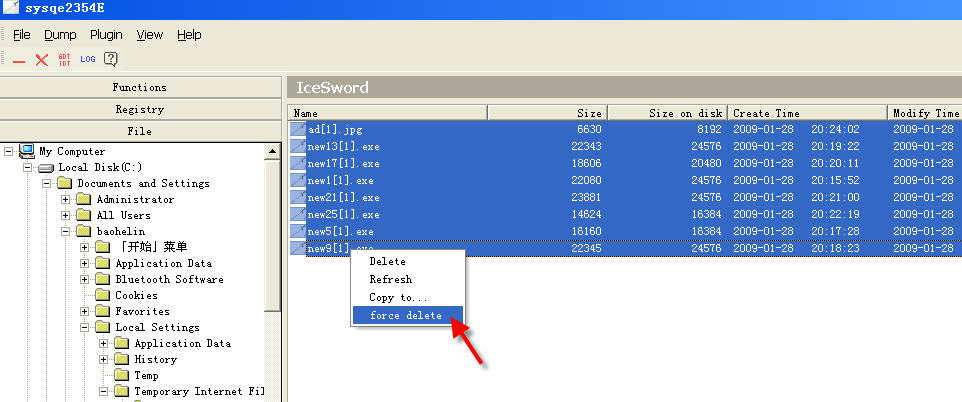962x402 pixels.
Task: Click the Bluetooth Software folder icon
Action: pos(103,279)
